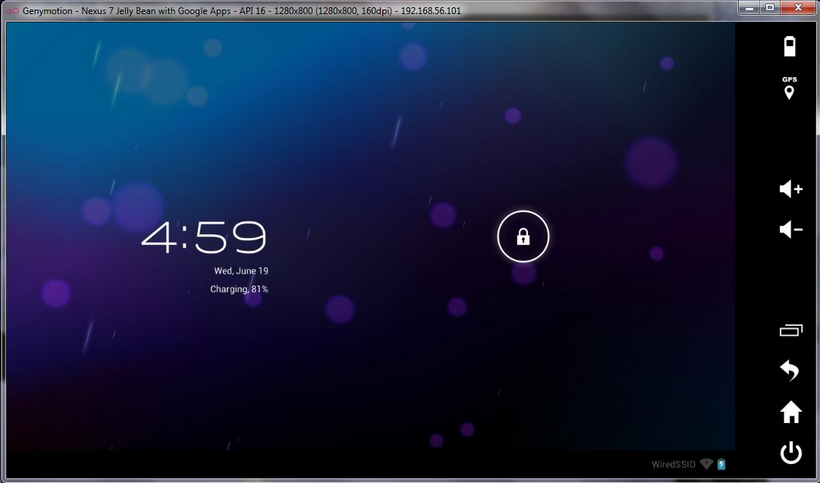Maximize the Genymotion window

tap(770, 7)
